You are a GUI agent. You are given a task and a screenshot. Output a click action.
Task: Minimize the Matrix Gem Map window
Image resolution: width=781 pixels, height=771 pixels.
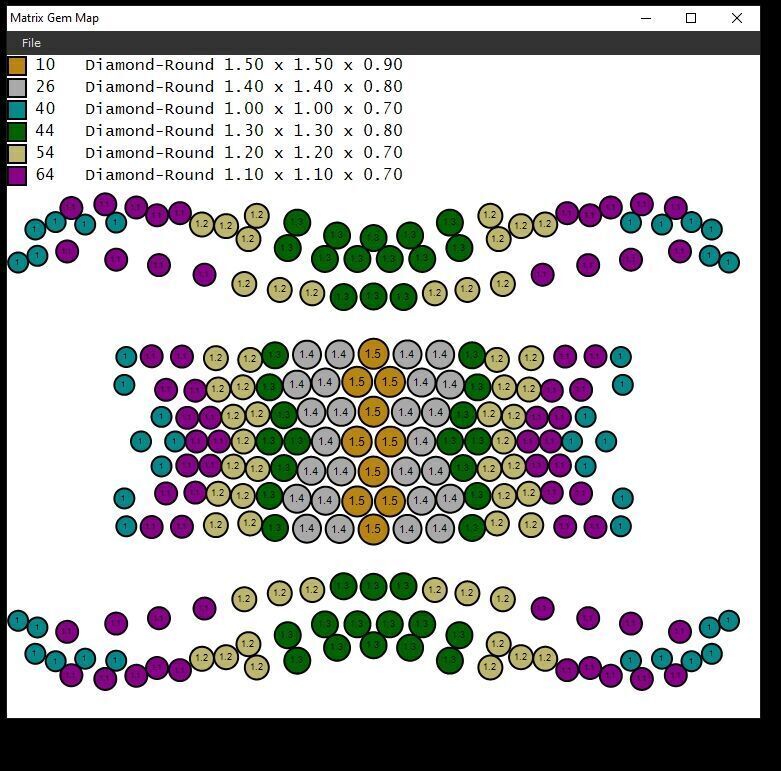point(646,18)
